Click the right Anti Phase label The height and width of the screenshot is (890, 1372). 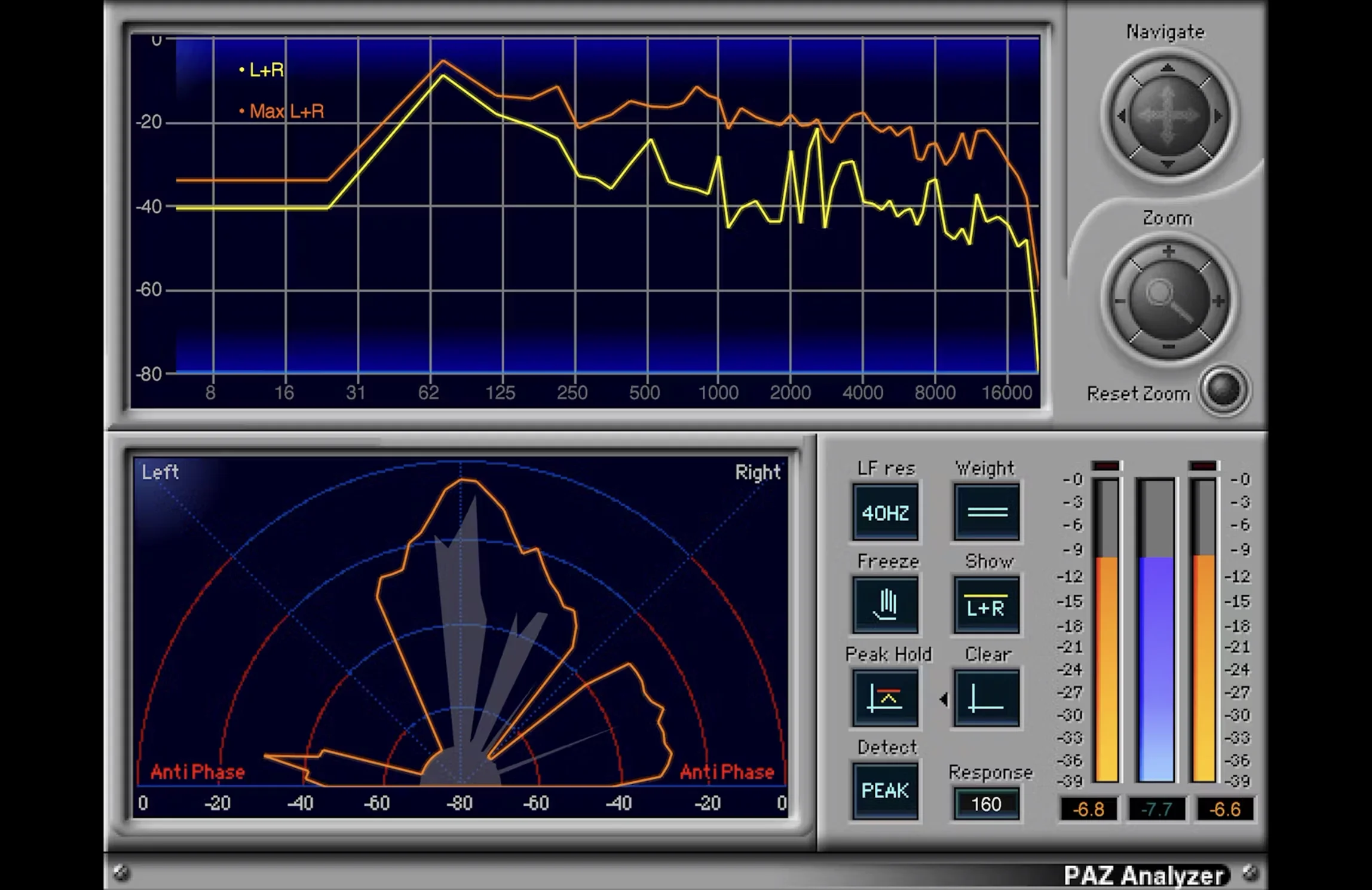[727, 772]
